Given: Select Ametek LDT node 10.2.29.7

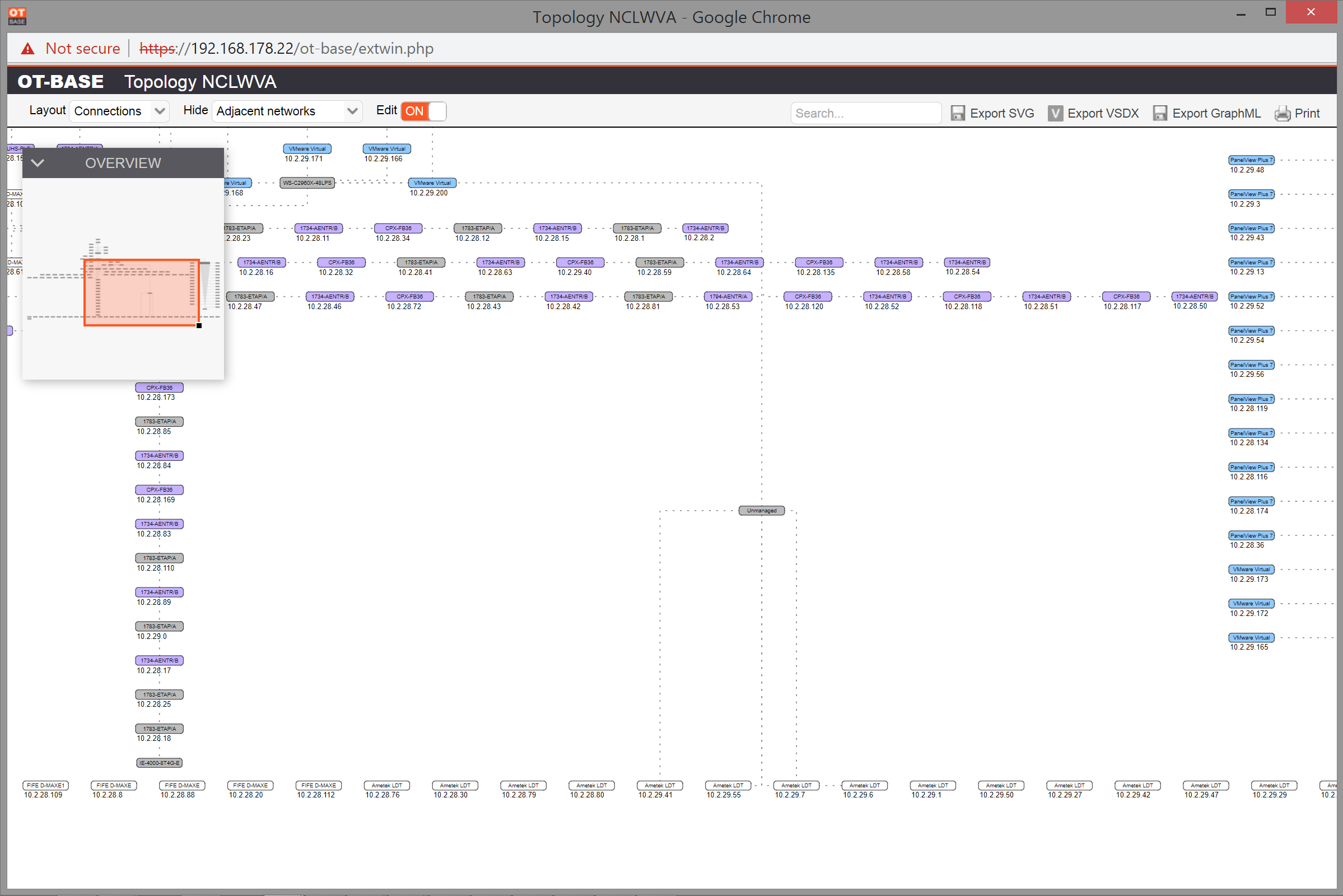Looking at the screenshot, I should pos(796,786).
